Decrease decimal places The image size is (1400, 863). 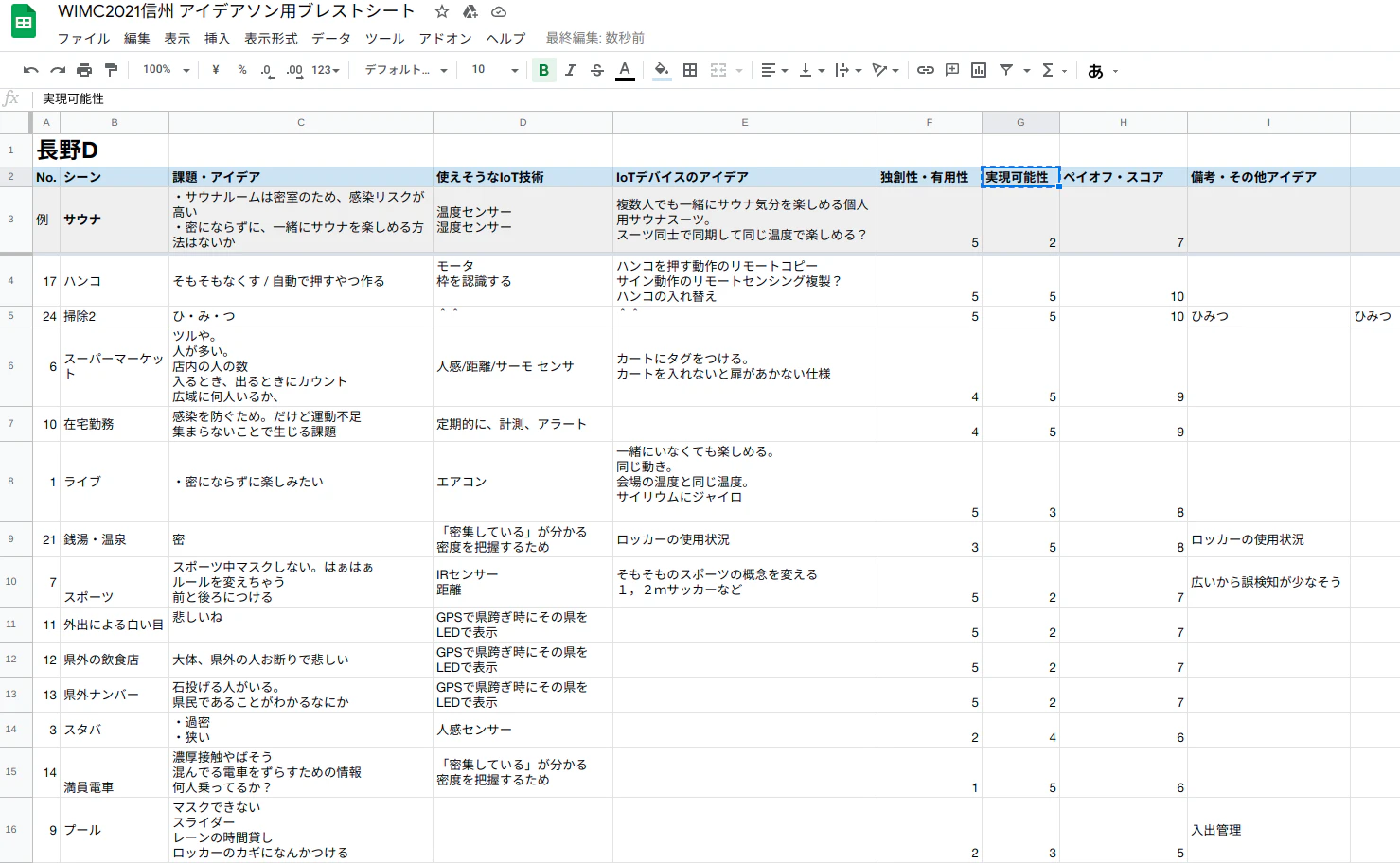[268, 71]
